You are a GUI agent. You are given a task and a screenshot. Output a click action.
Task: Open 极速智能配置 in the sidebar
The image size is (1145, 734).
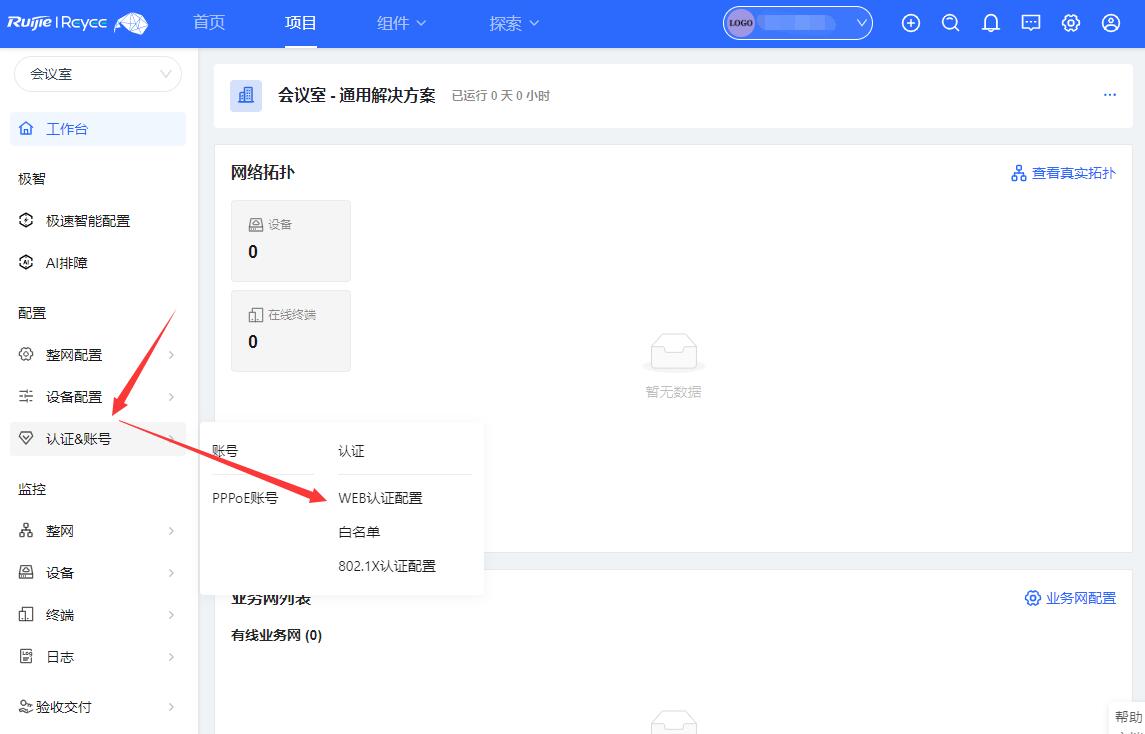(88, 221)
